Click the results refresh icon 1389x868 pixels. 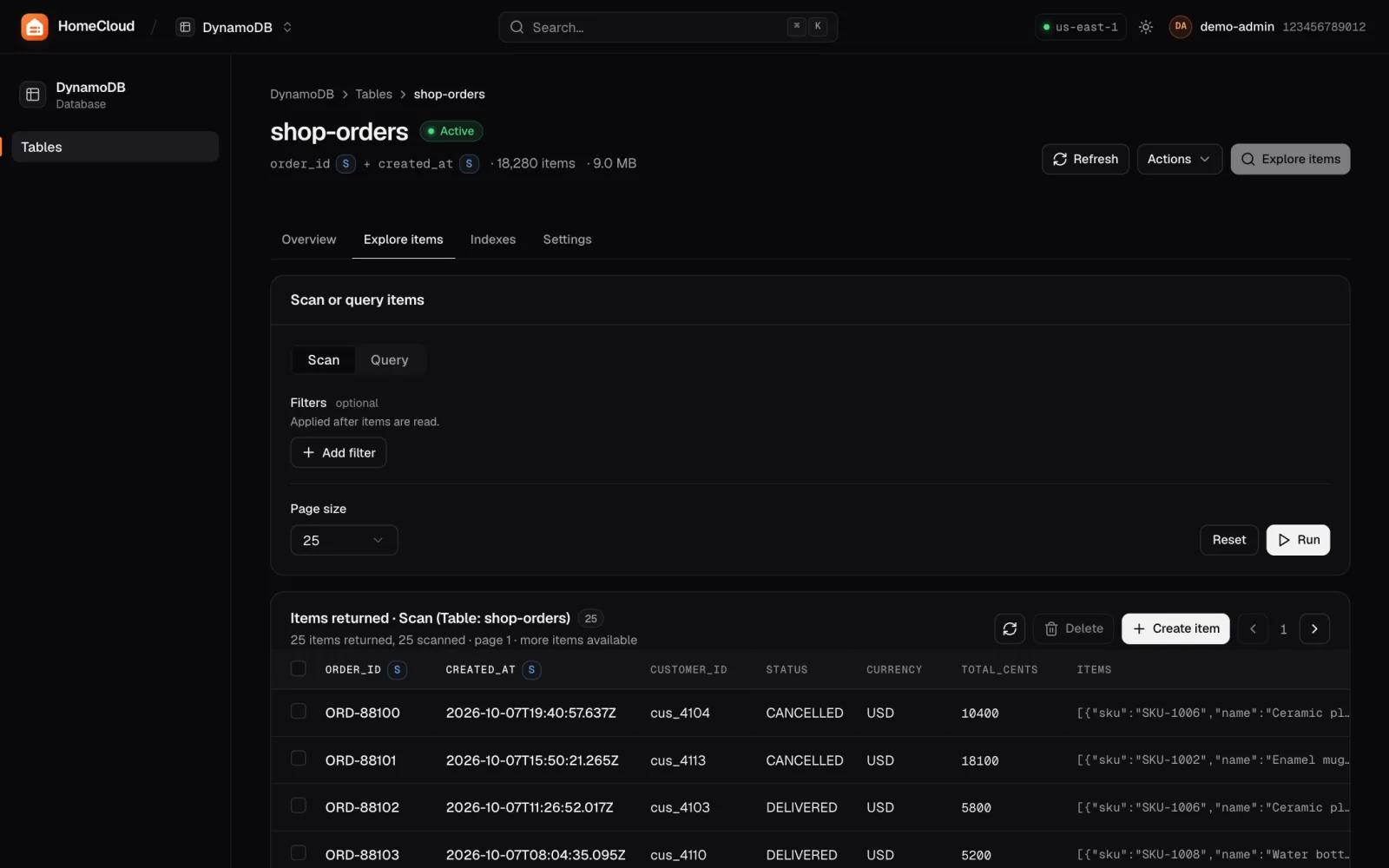pyautogui.click(x=1010, y=628)
